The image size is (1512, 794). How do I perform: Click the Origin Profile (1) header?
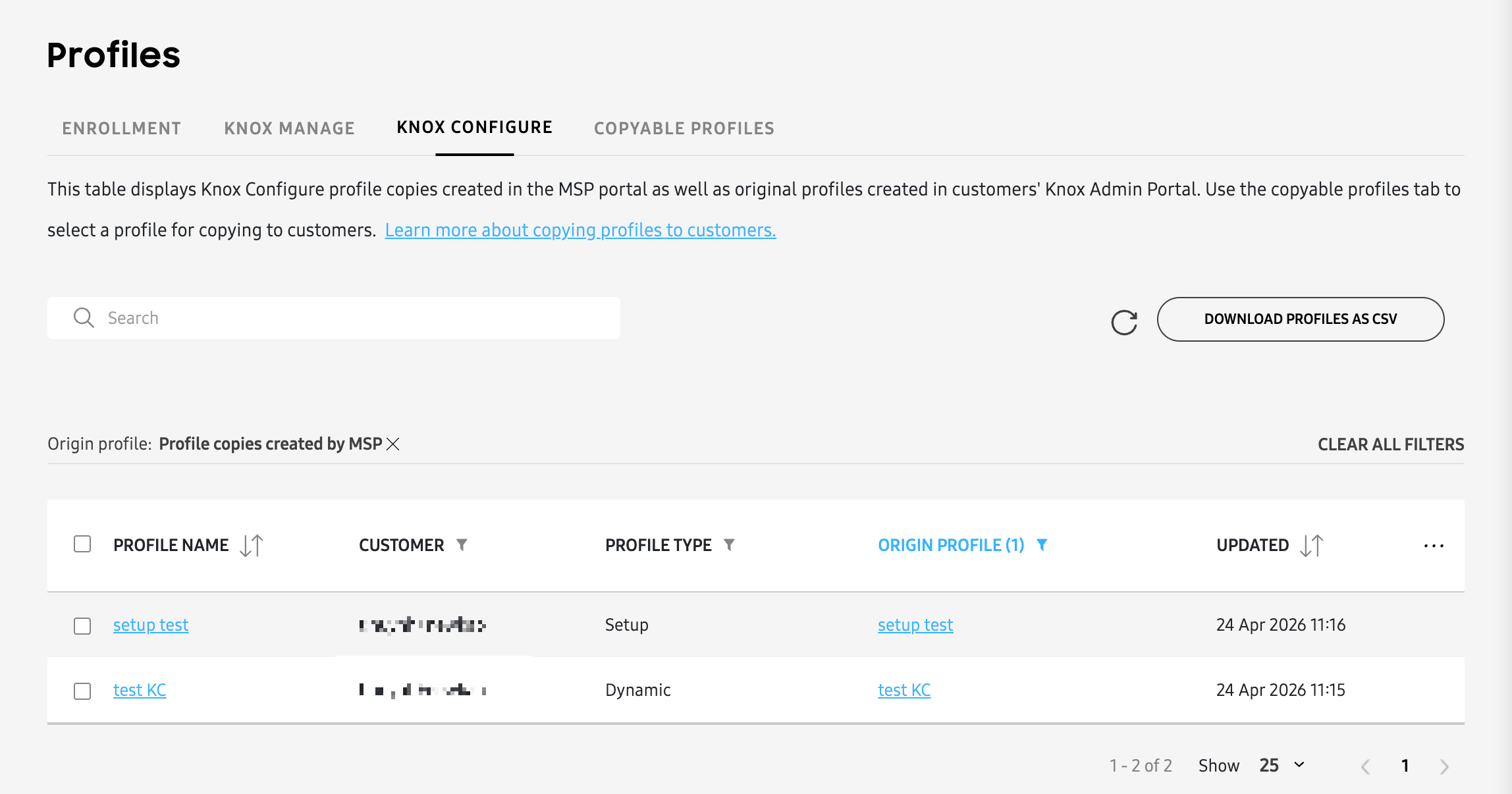click(951, 545)
